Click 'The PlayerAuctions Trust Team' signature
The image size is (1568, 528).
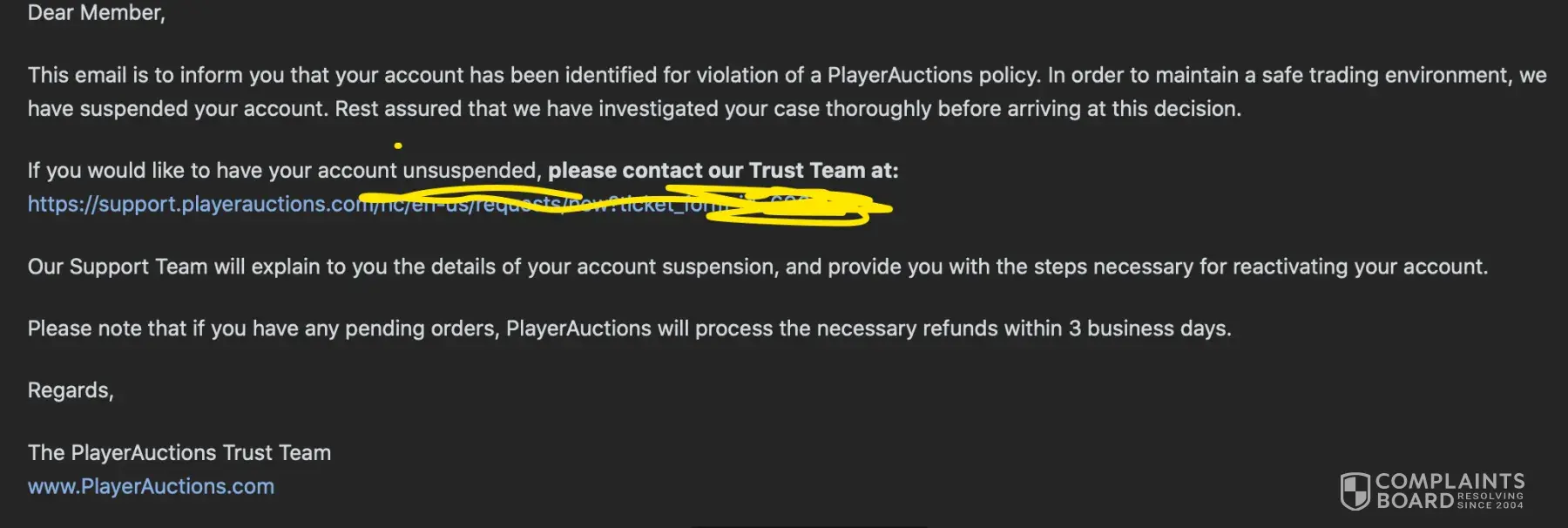coord(179,453)
